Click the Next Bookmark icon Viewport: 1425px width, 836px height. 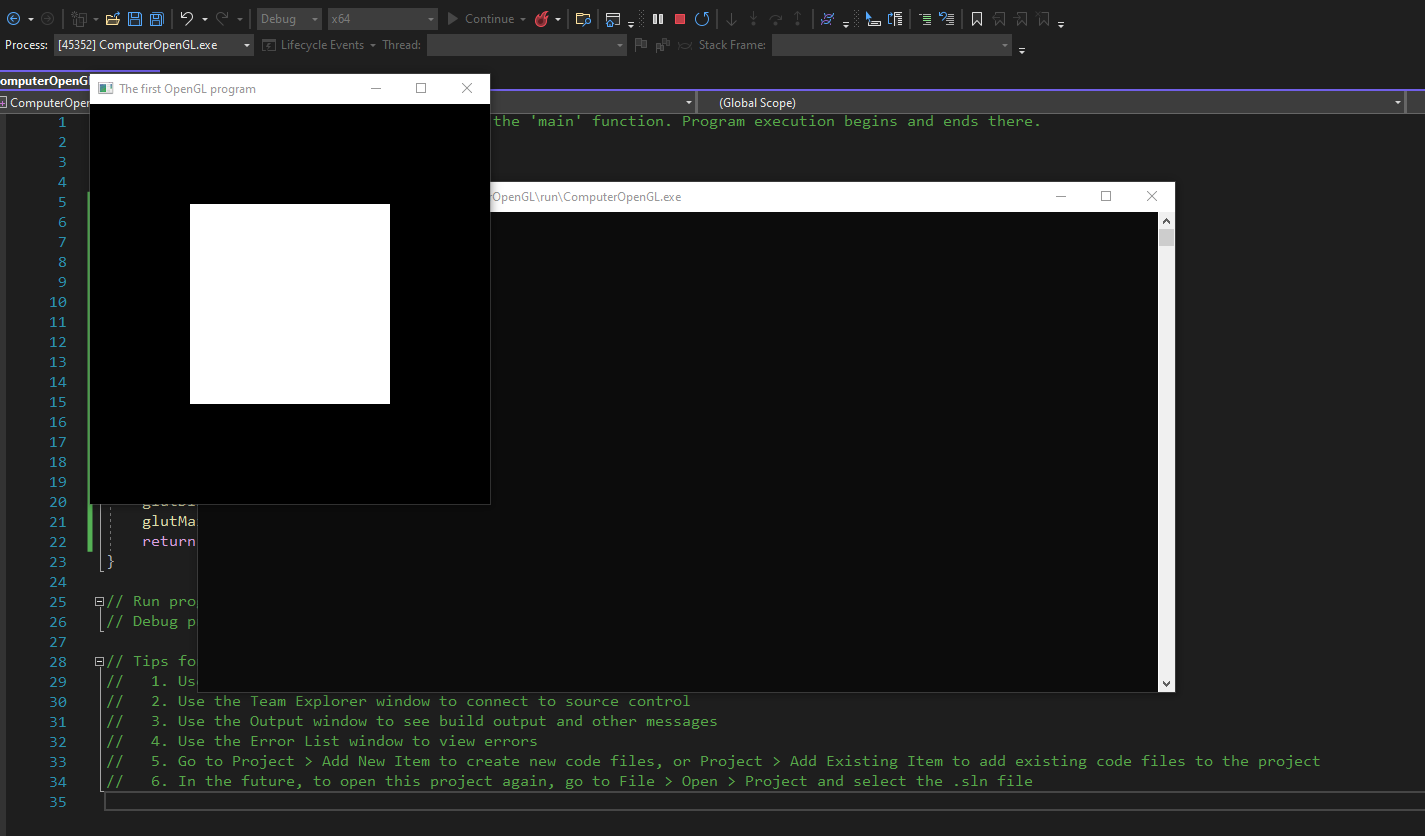1021,19
